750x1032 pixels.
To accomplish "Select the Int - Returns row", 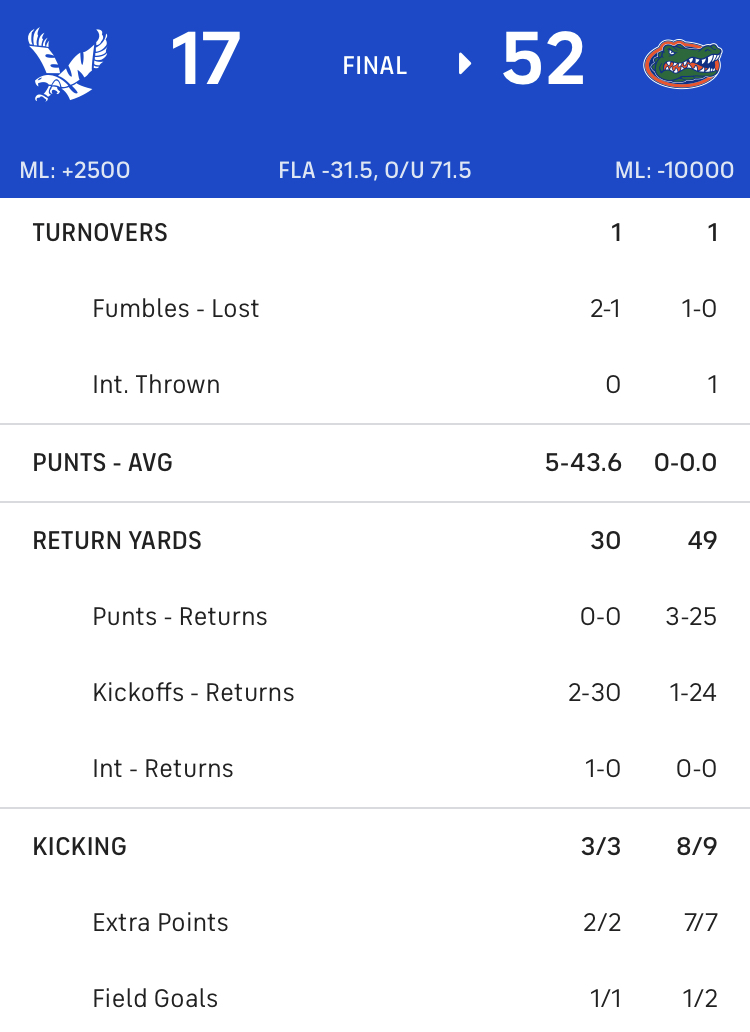I will [375, 769].
